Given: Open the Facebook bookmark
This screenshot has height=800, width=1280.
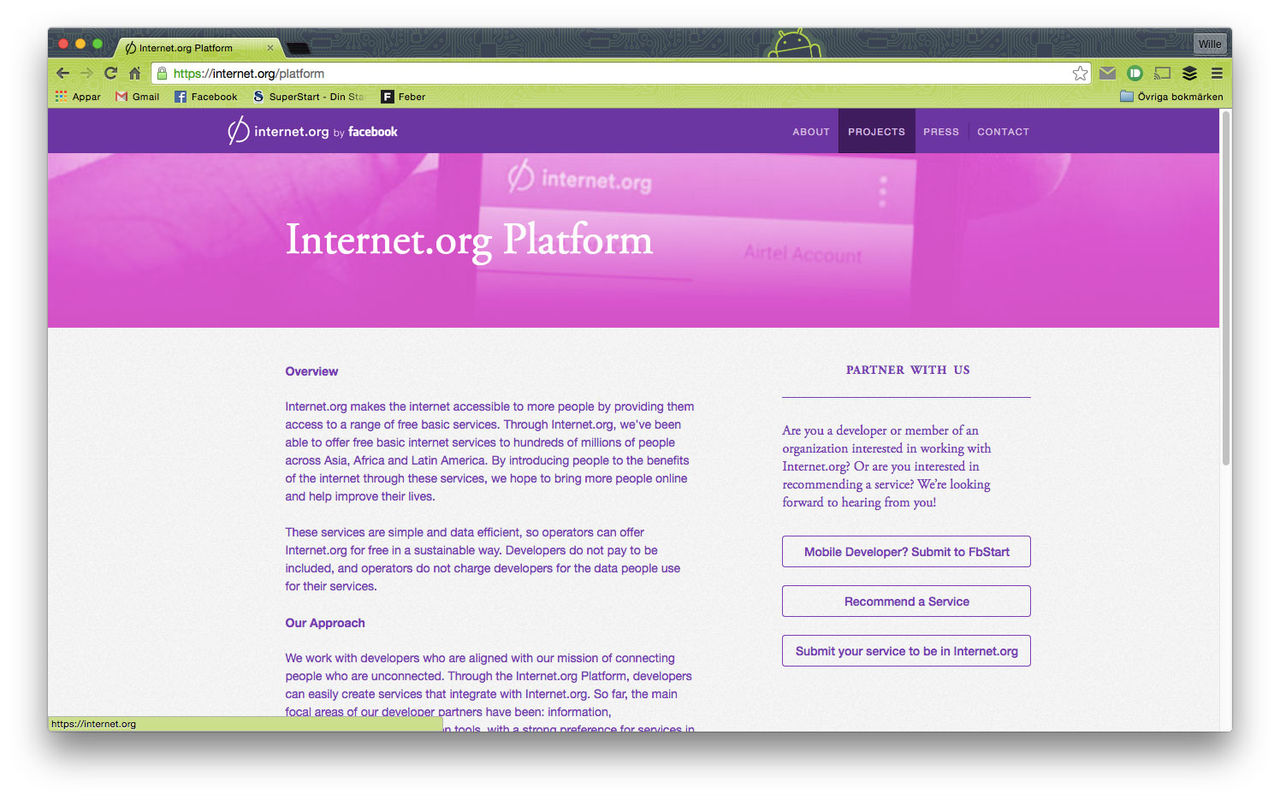Looking at the screenshot, I should point(206,97).
